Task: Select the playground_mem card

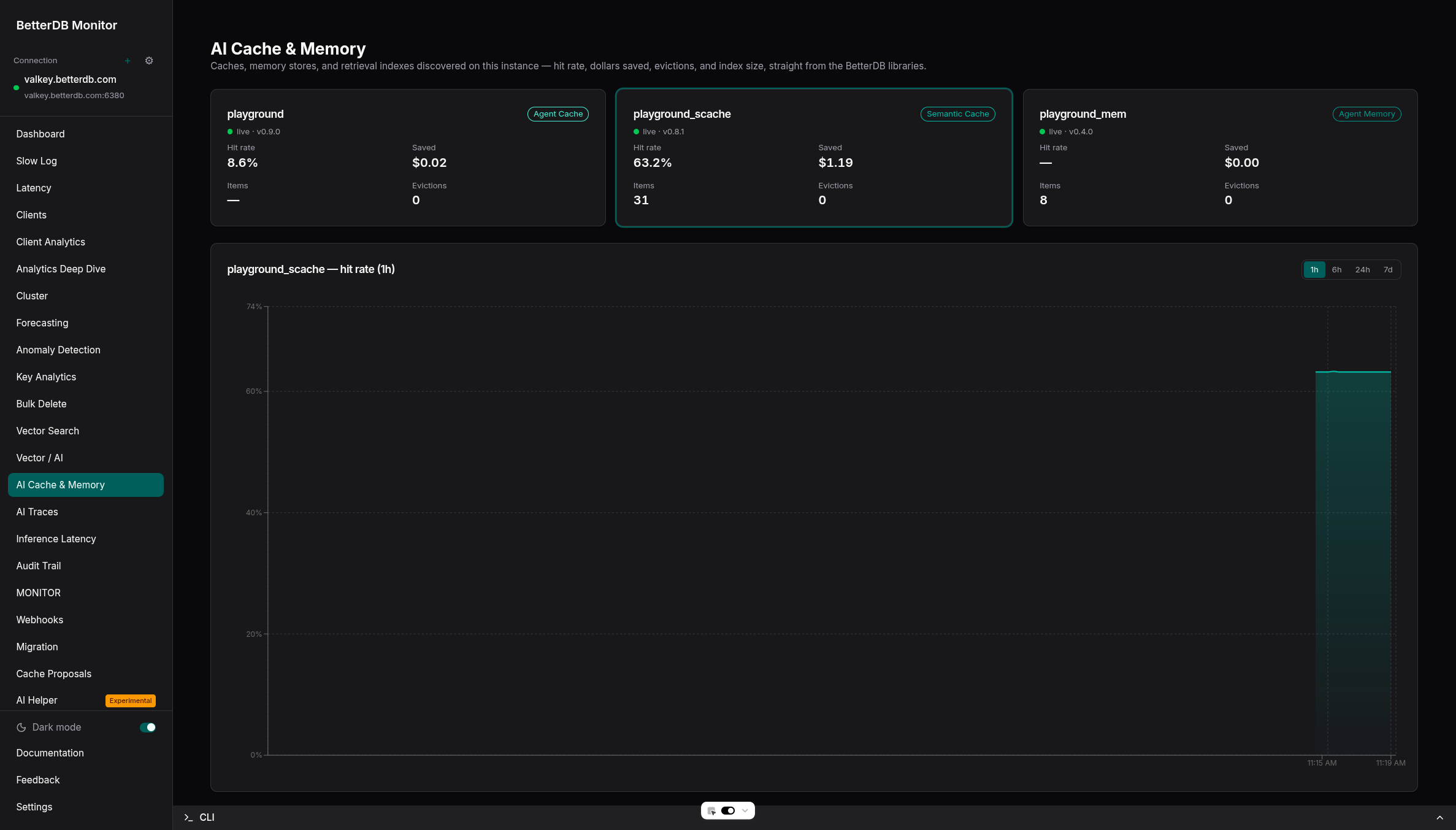Action: [x=1220, y=158]
